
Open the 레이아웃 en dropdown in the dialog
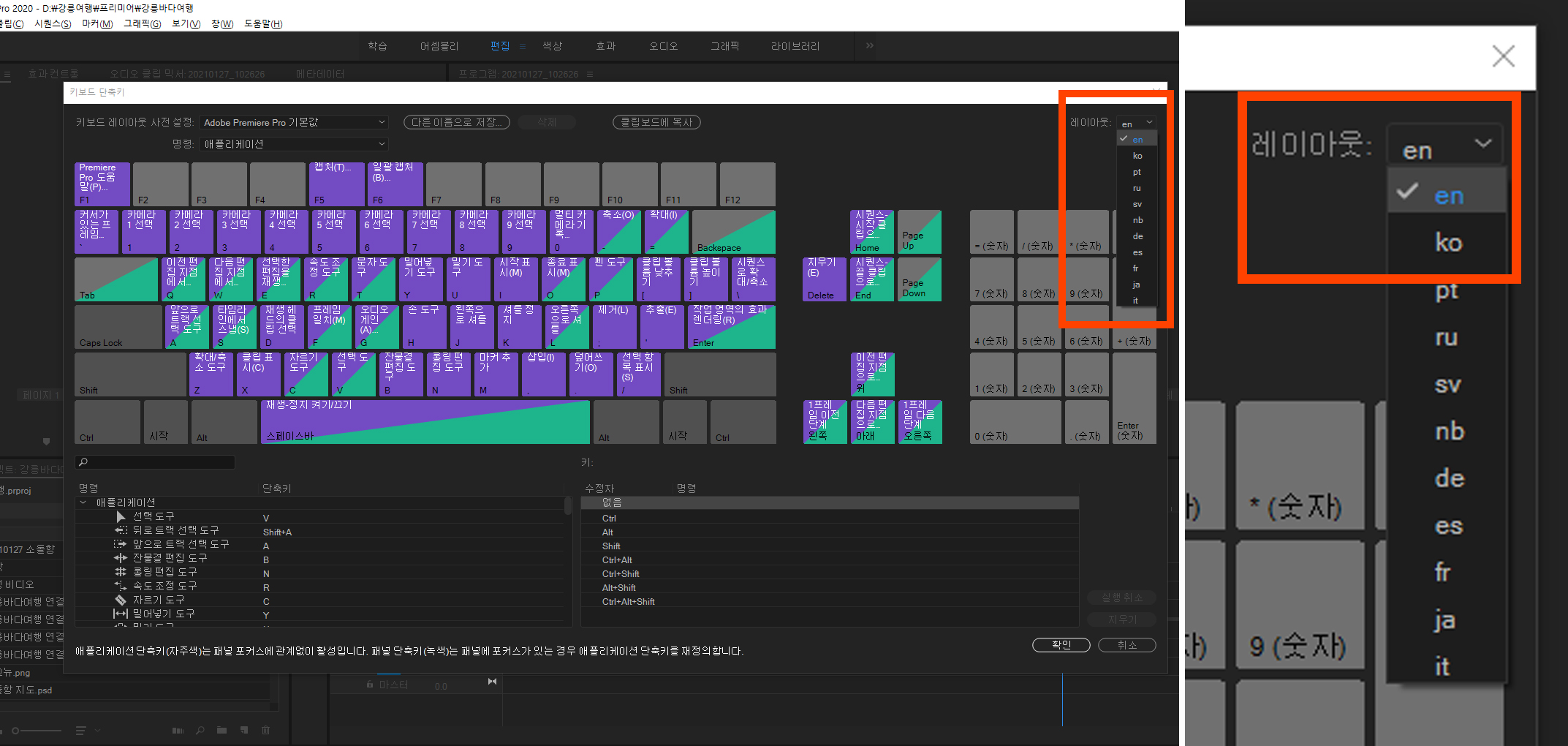click(1137, 123)
